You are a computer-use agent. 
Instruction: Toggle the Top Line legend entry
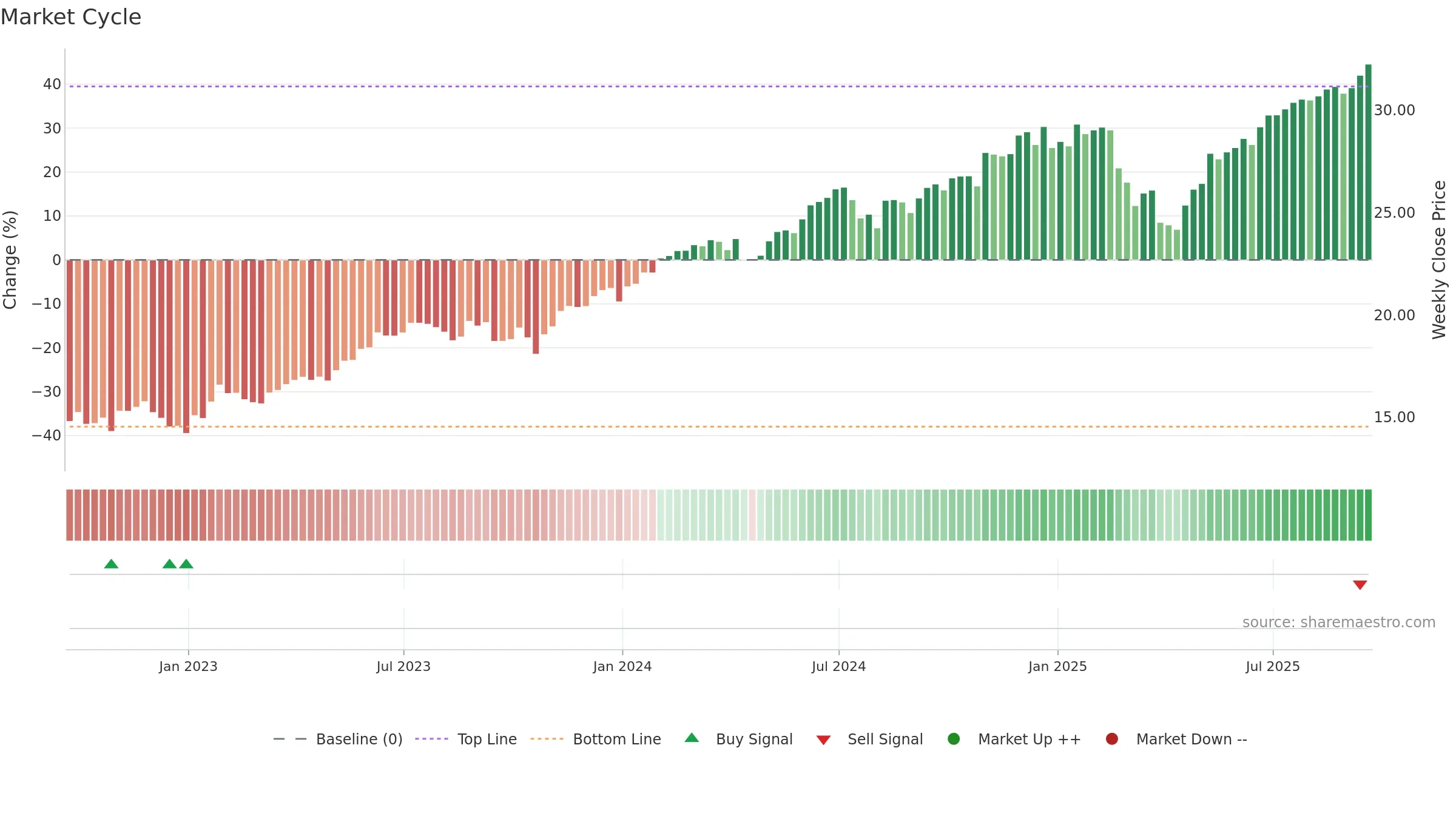coord(466,739)
